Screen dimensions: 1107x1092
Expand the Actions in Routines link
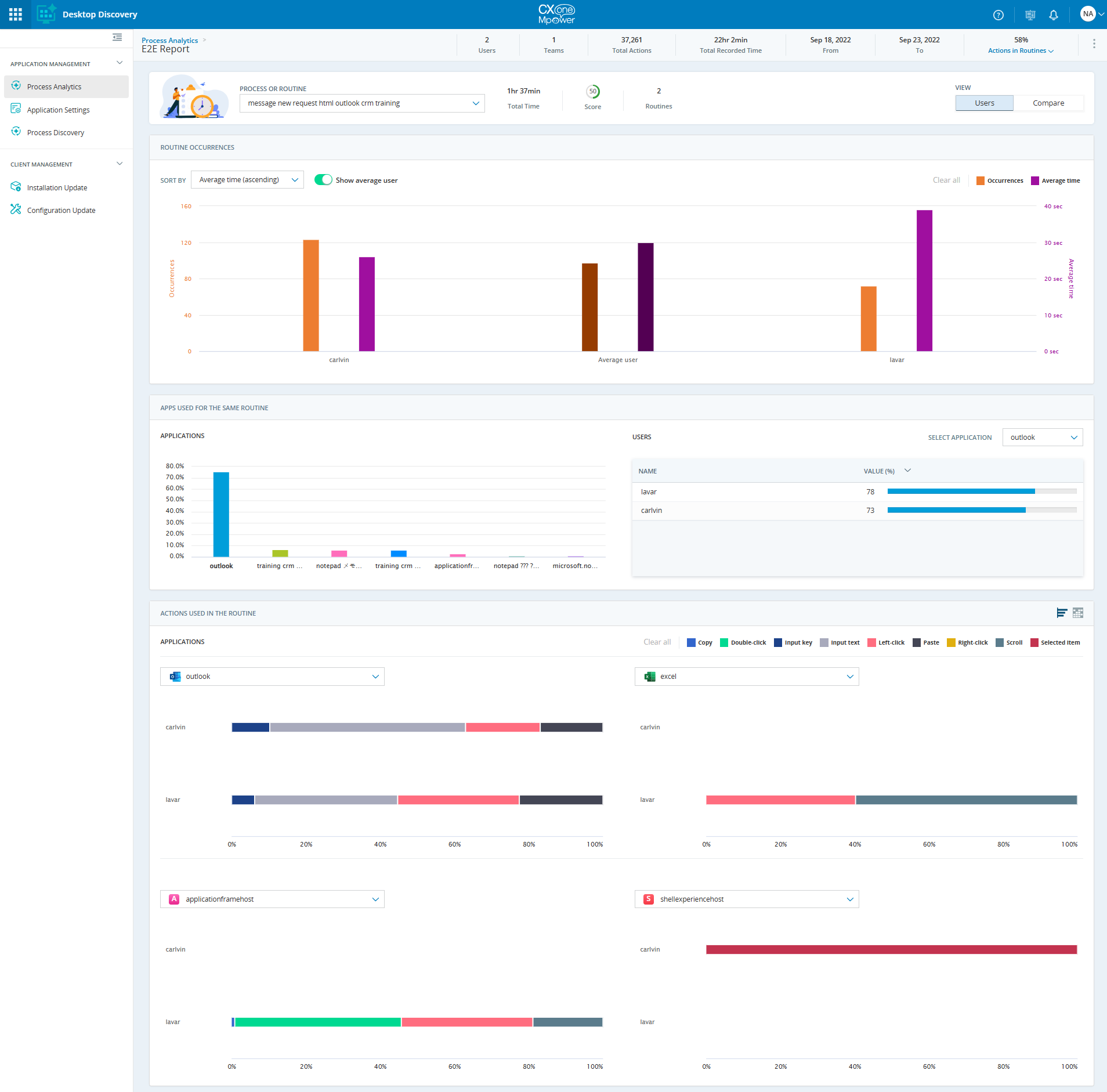pyautogui.click(x=1020, y=50)
